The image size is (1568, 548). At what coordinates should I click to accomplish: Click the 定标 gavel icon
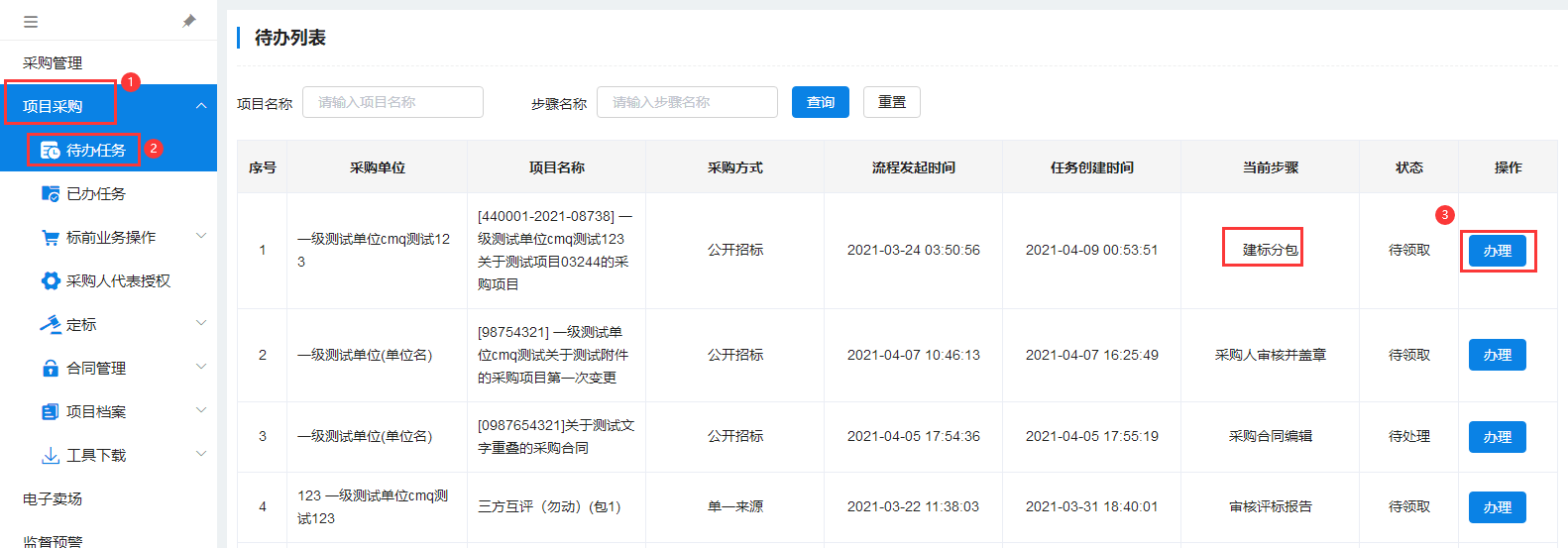[x=50, y=325]
